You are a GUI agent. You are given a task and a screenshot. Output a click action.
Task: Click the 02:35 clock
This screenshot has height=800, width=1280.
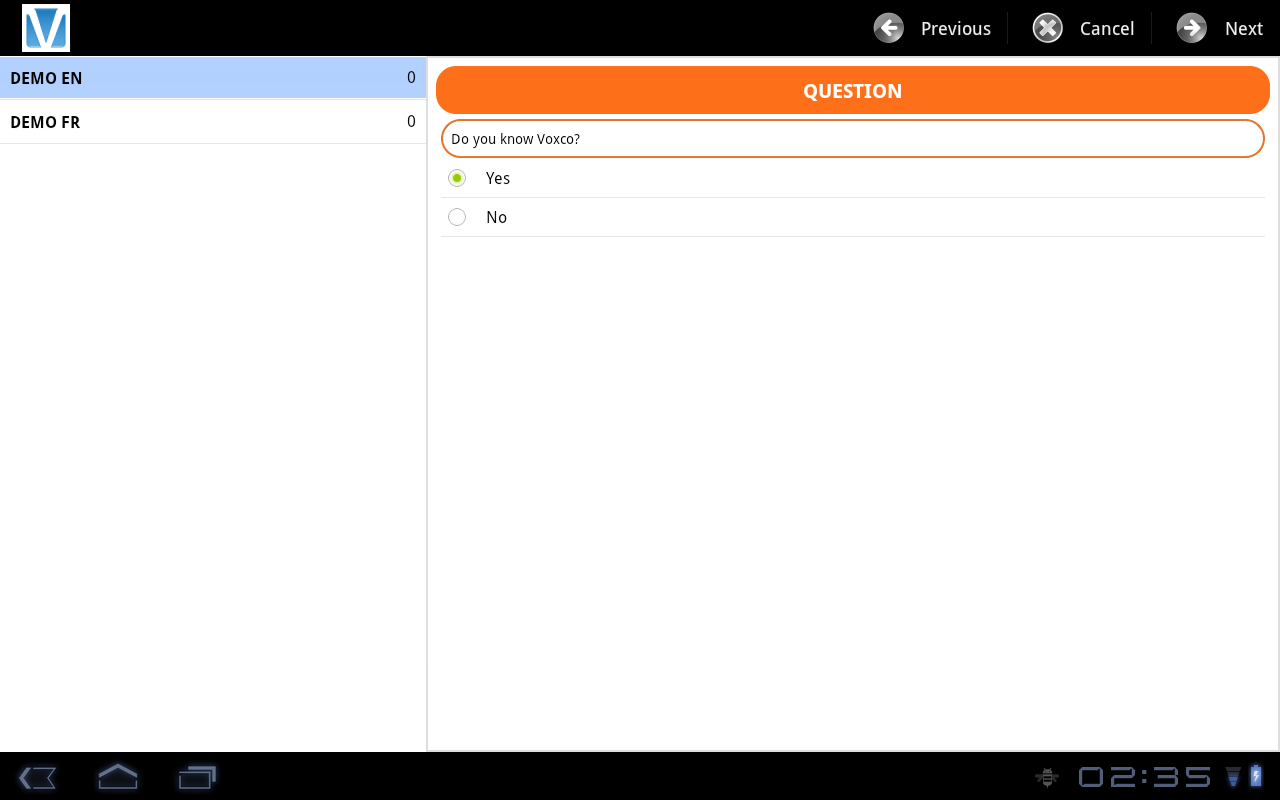1144,776
